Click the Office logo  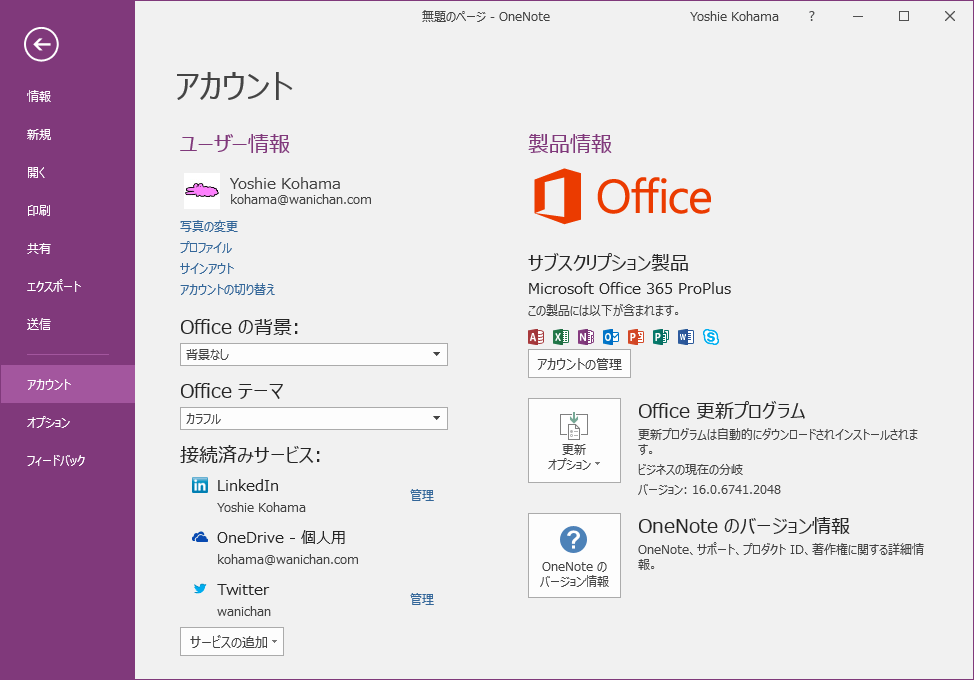622,196
